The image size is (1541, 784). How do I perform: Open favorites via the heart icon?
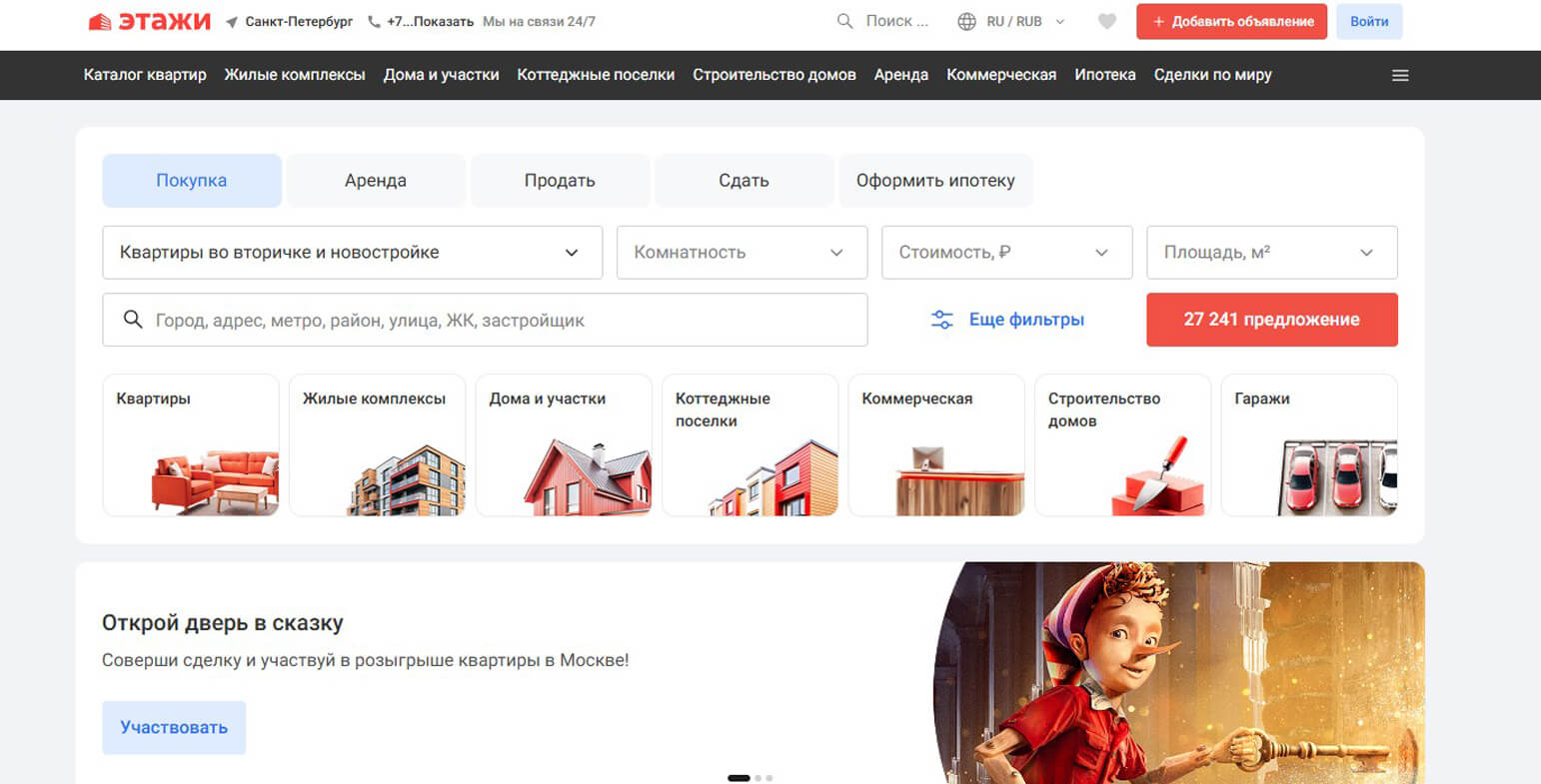point(1106,21)
